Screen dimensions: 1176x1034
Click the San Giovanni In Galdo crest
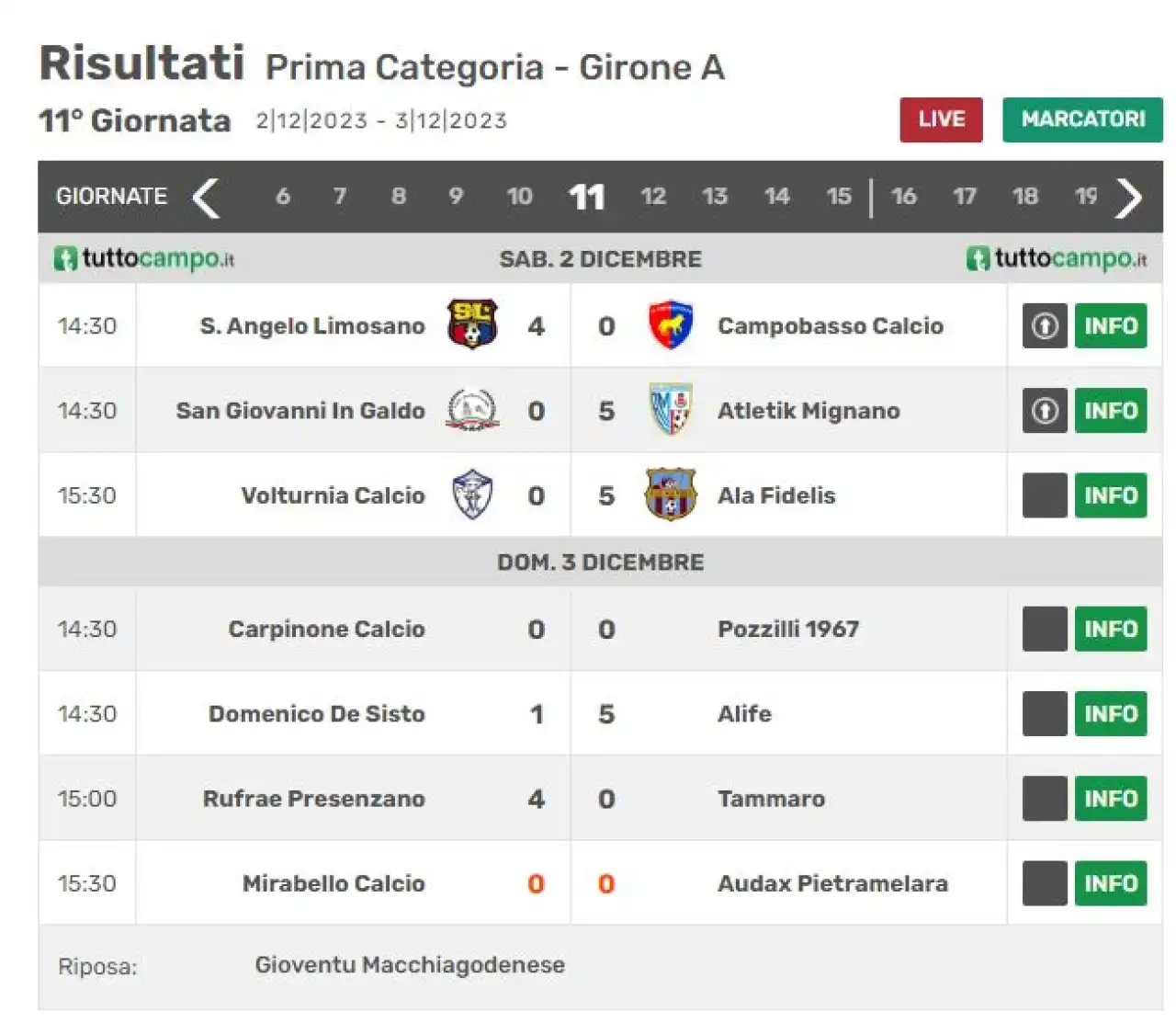pos(472,410)
